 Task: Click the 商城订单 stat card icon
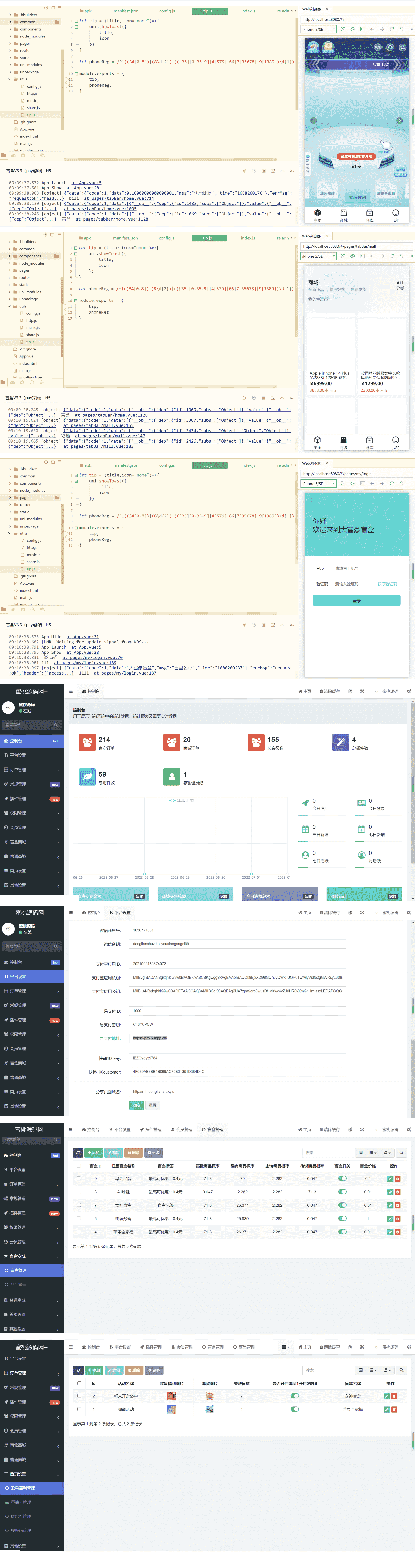point(172,742)
